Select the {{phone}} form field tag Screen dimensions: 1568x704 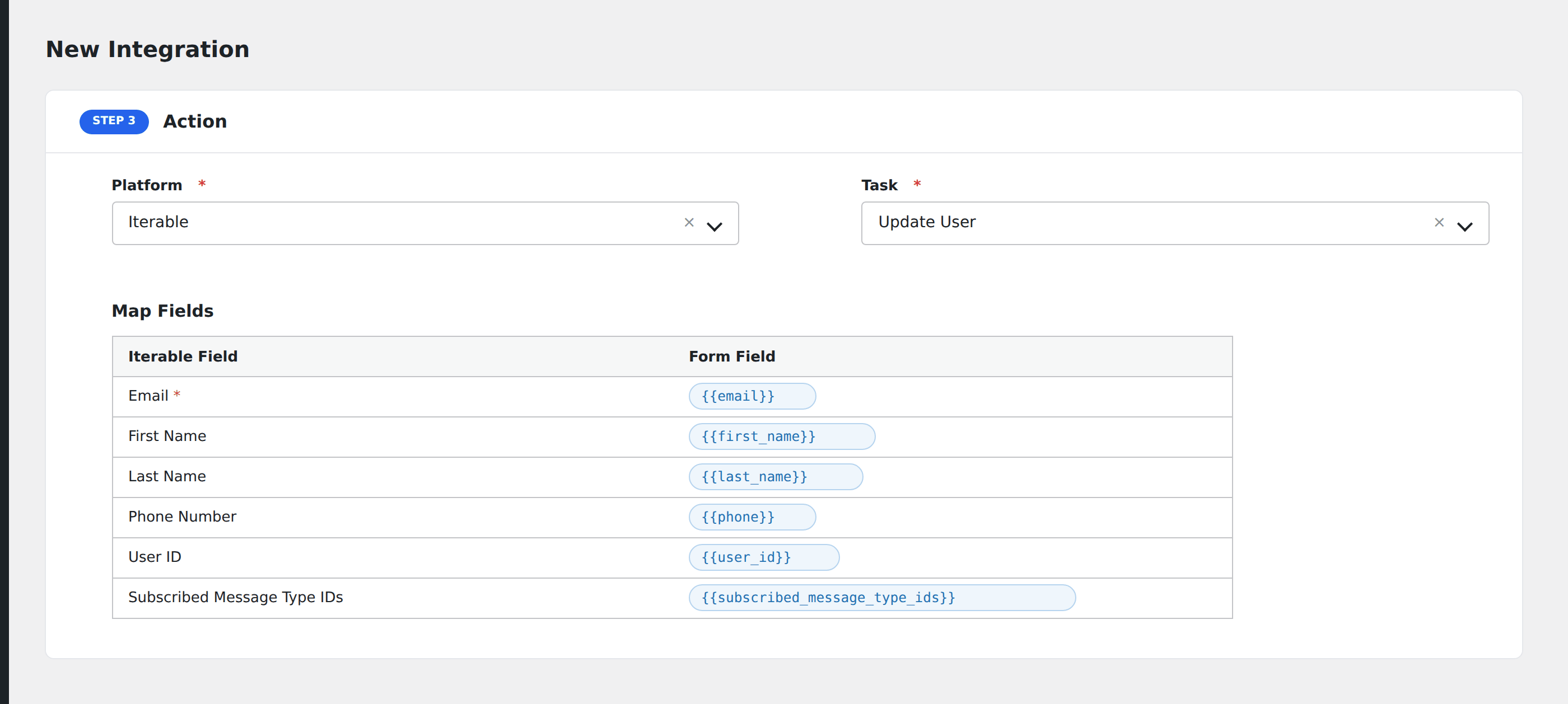(752, 517)
